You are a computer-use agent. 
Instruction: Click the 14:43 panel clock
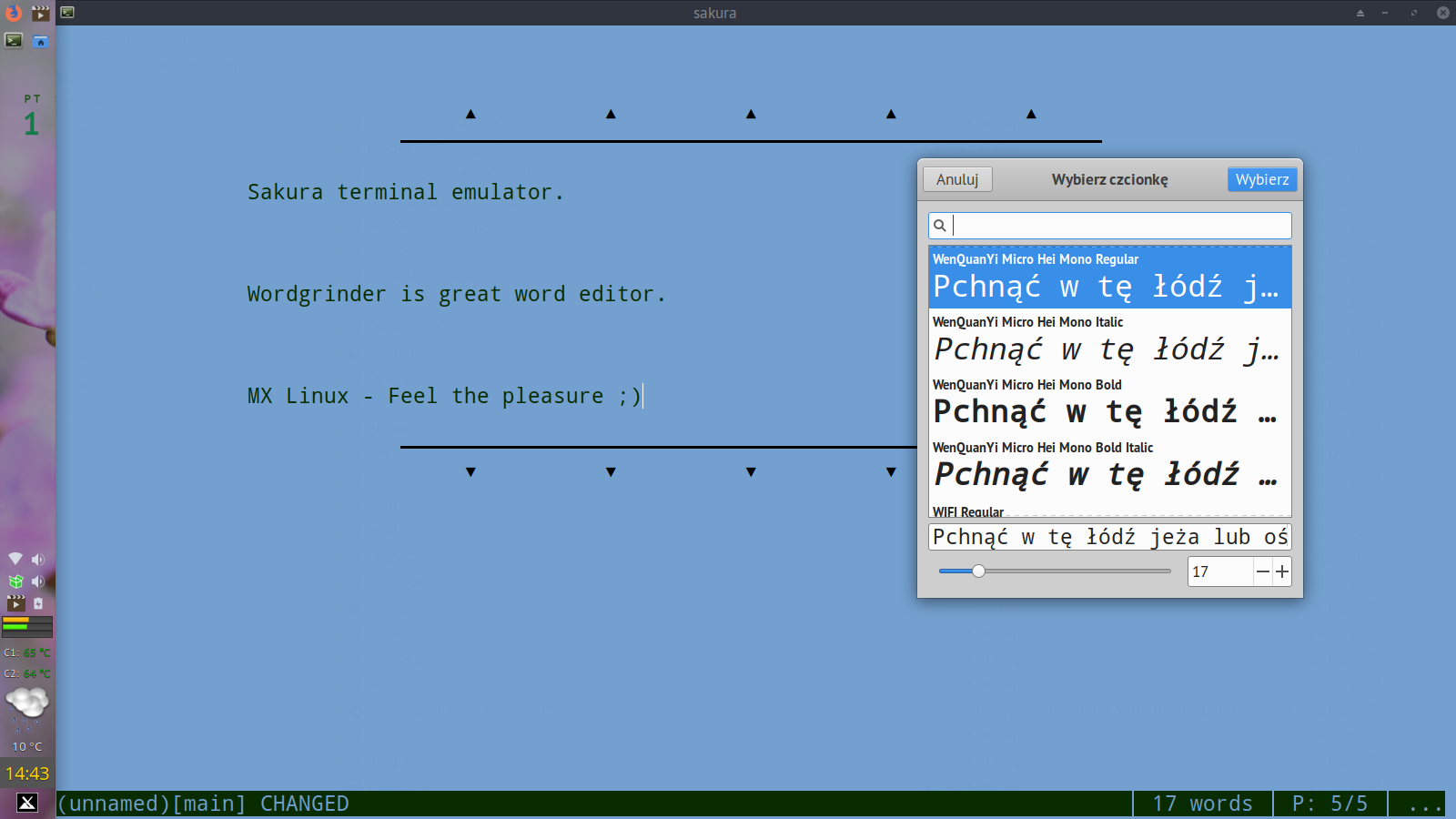pos(27,773)
